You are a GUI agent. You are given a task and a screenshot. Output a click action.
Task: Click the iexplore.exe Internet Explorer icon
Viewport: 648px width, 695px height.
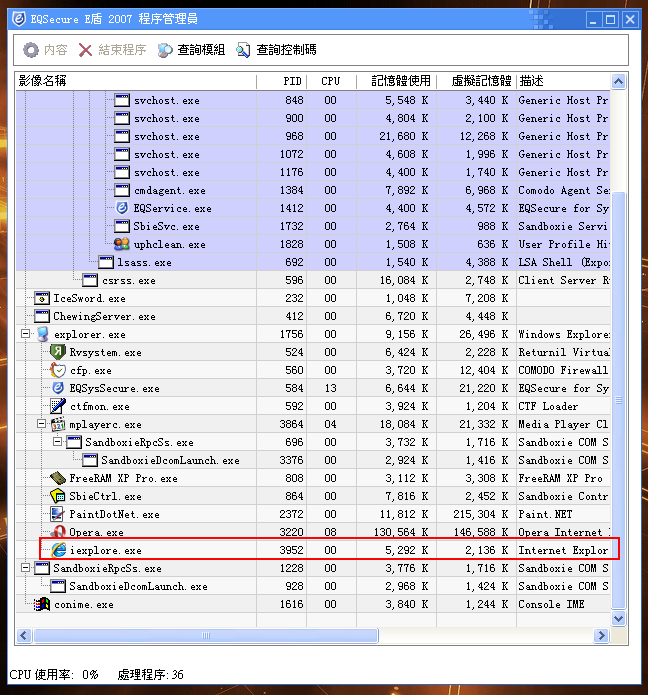58,550
